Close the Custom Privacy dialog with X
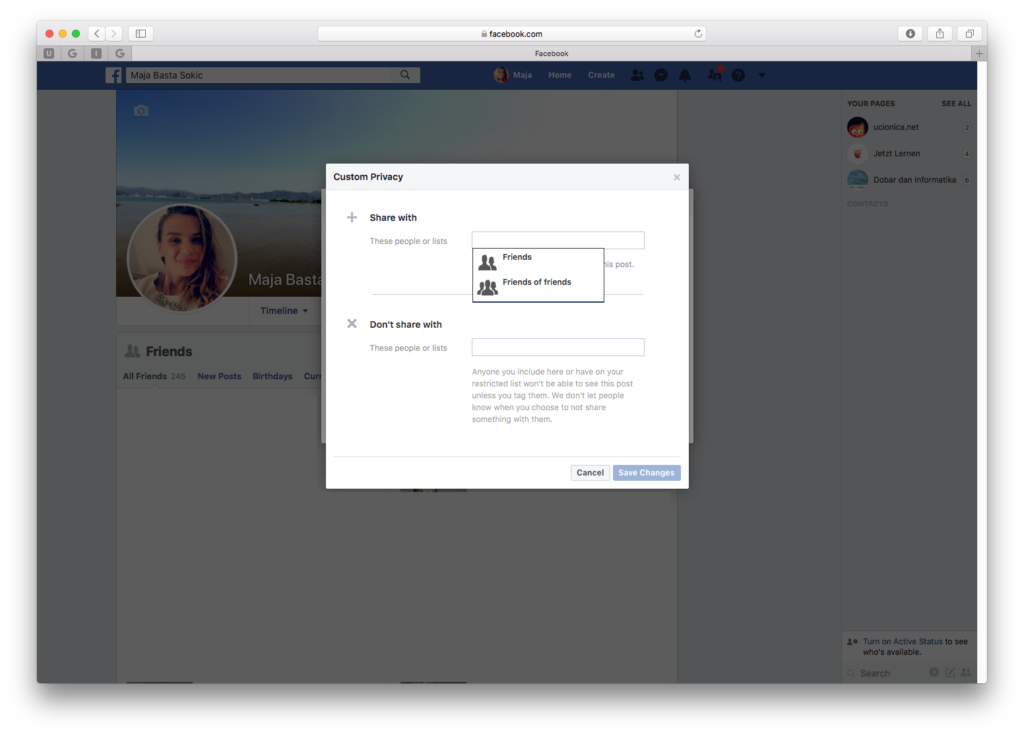Viewport: 1024px width, 736px height. click(x=676, y=177)
